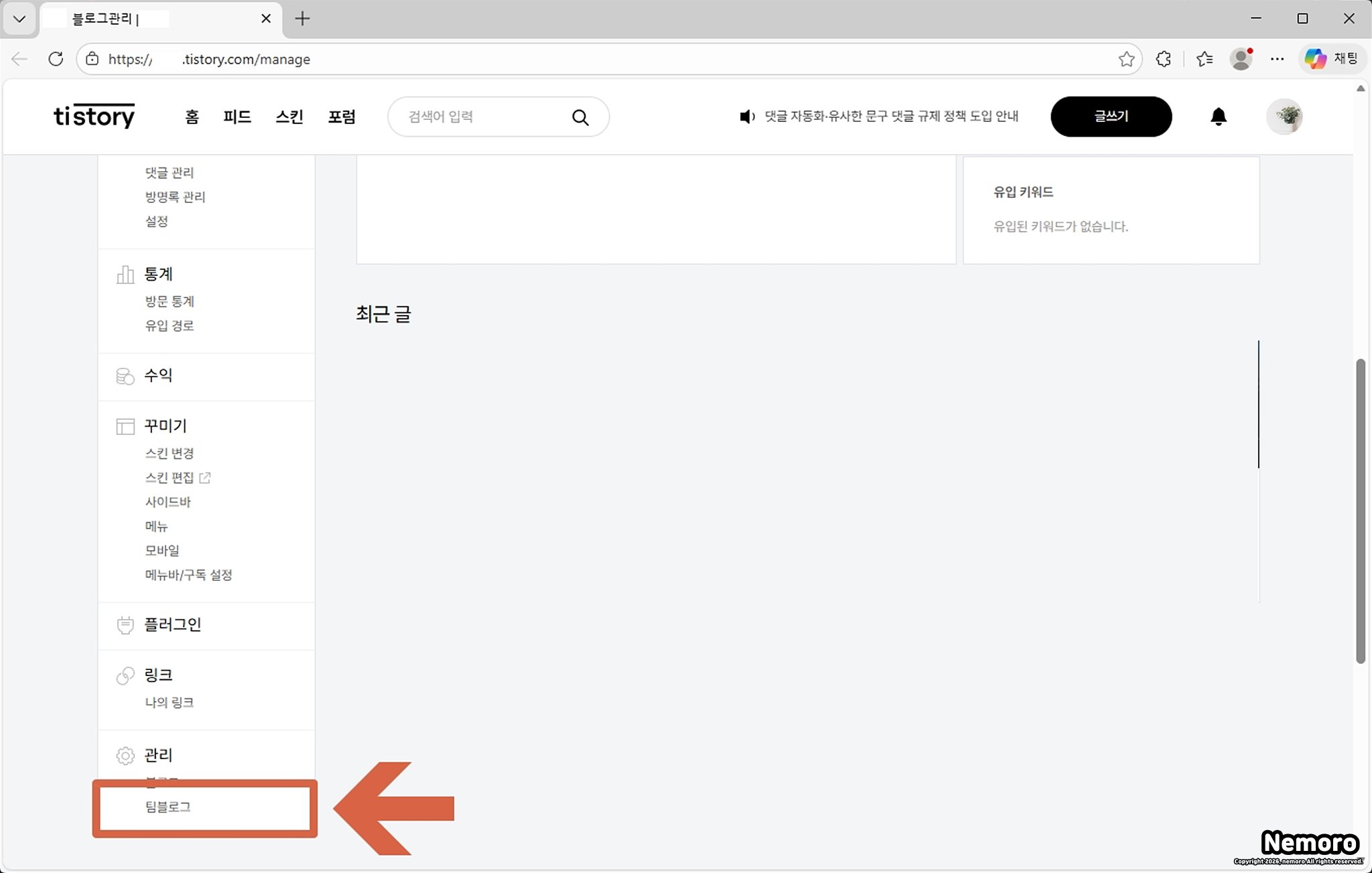Click the search magnifier icon
Screen dimensions: 1372x873
click(x=580, y=117)
